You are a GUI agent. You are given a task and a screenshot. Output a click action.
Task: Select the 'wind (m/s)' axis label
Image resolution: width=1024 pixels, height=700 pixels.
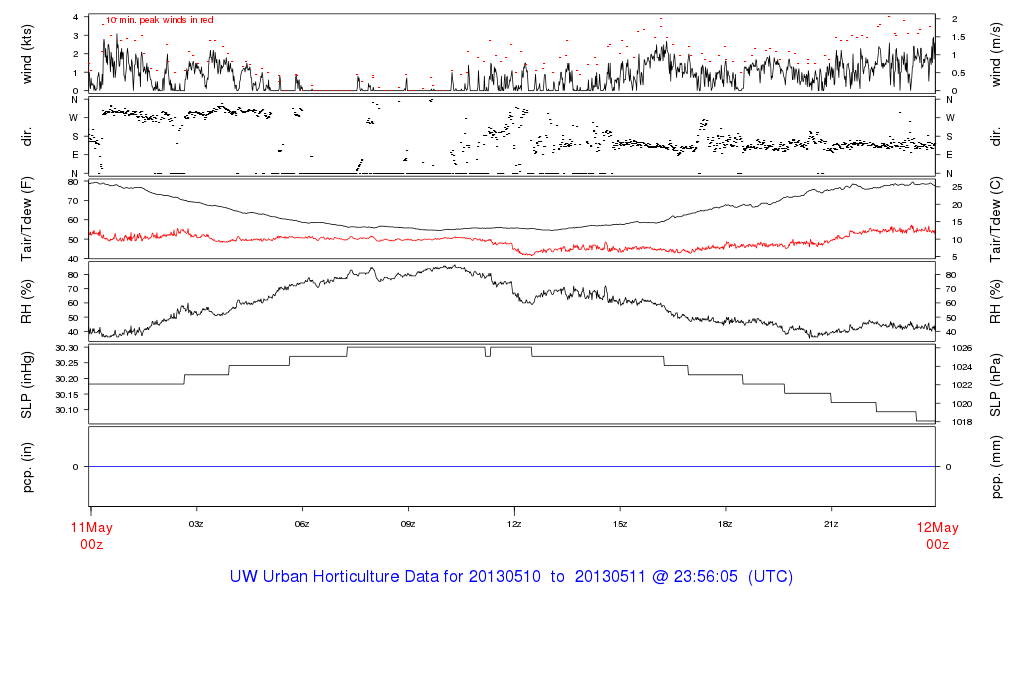pyautogui.click(x=995, y=55)
